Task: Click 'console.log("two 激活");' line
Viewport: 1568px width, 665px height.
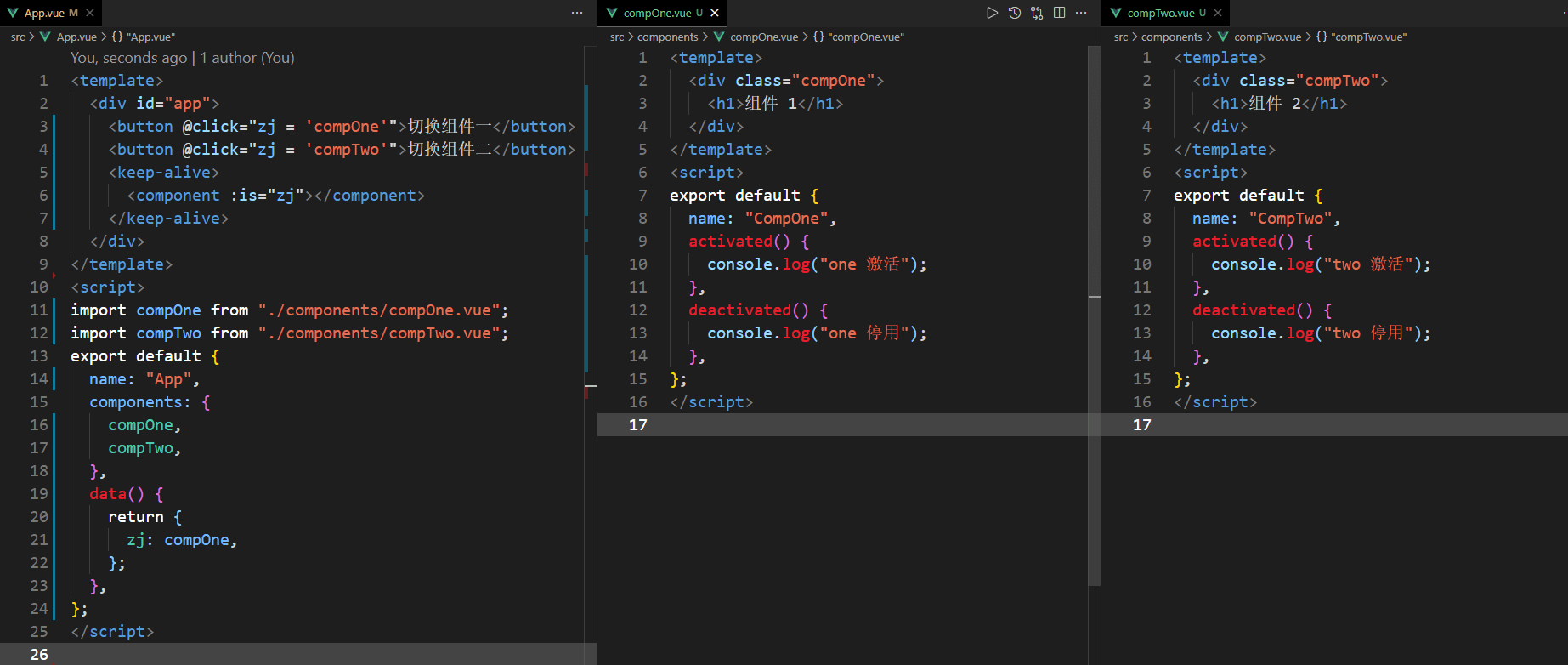Action: [1322, 264]
